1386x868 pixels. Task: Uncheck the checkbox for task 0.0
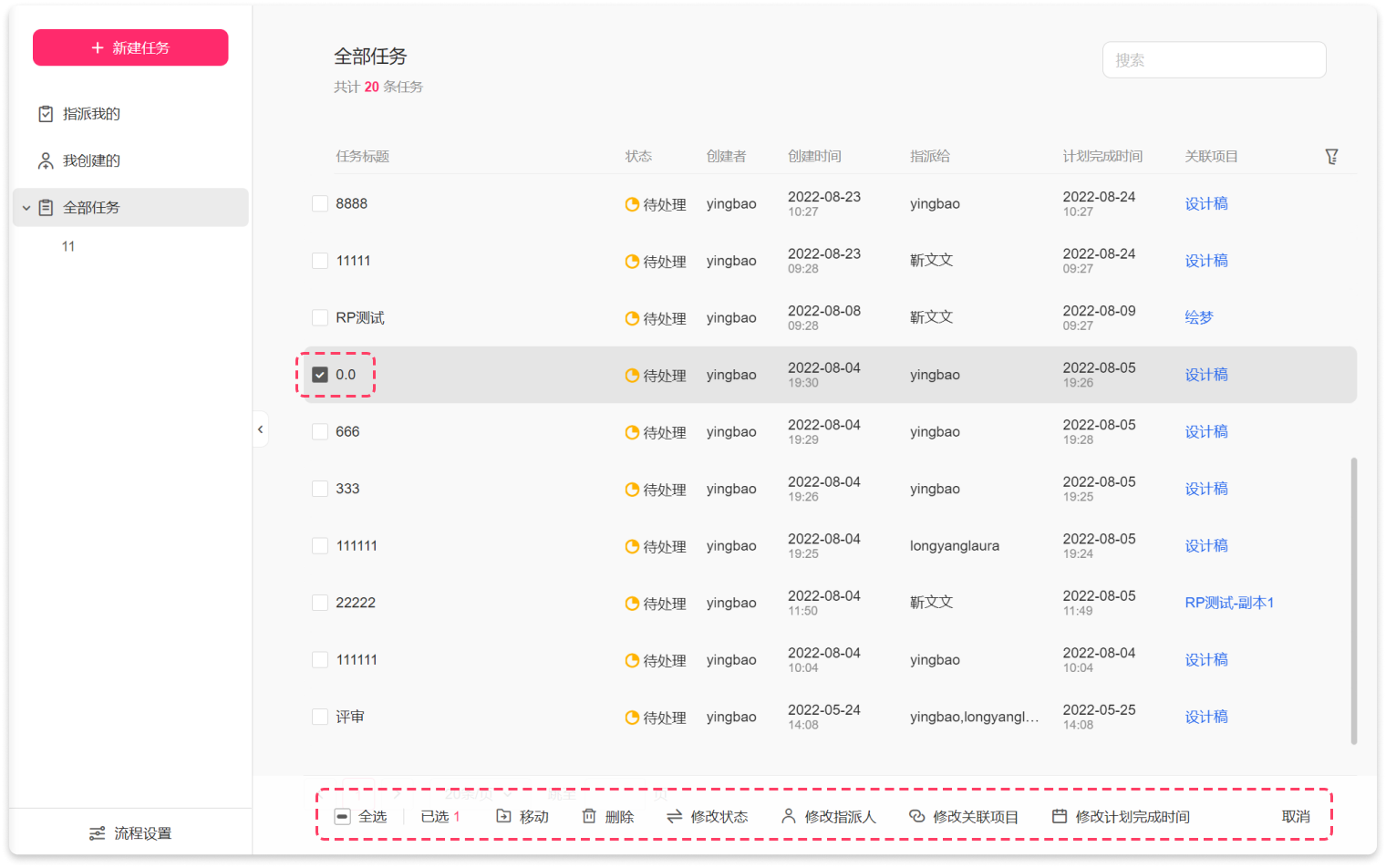[x=320, y=375]
